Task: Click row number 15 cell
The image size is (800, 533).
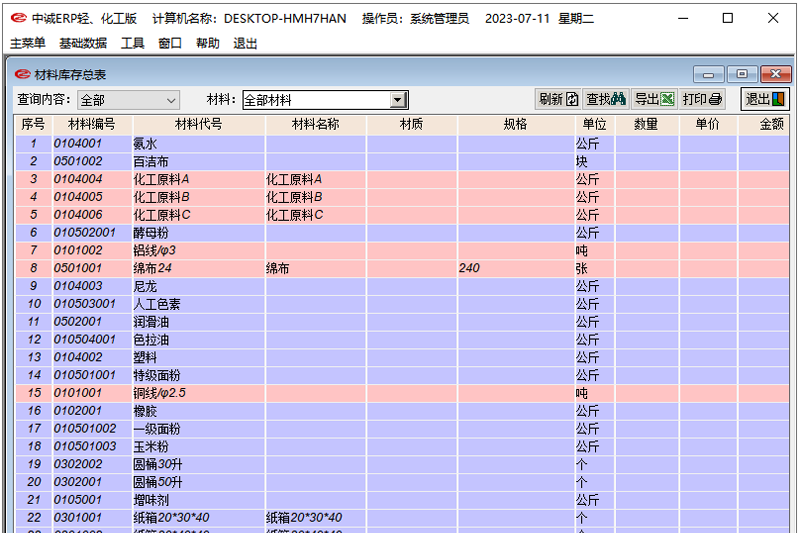Action: coord(33,393)
